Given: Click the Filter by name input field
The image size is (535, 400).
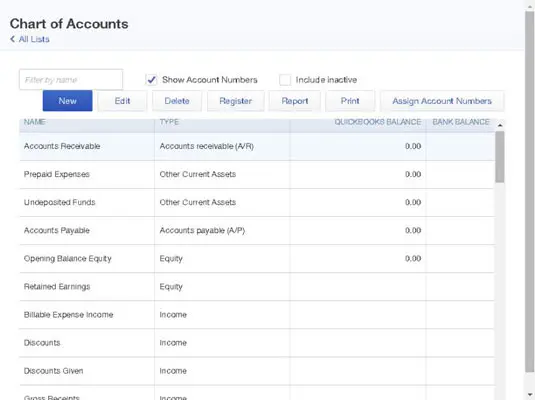Looking at the screenshot, I should [x=71, y=80].
